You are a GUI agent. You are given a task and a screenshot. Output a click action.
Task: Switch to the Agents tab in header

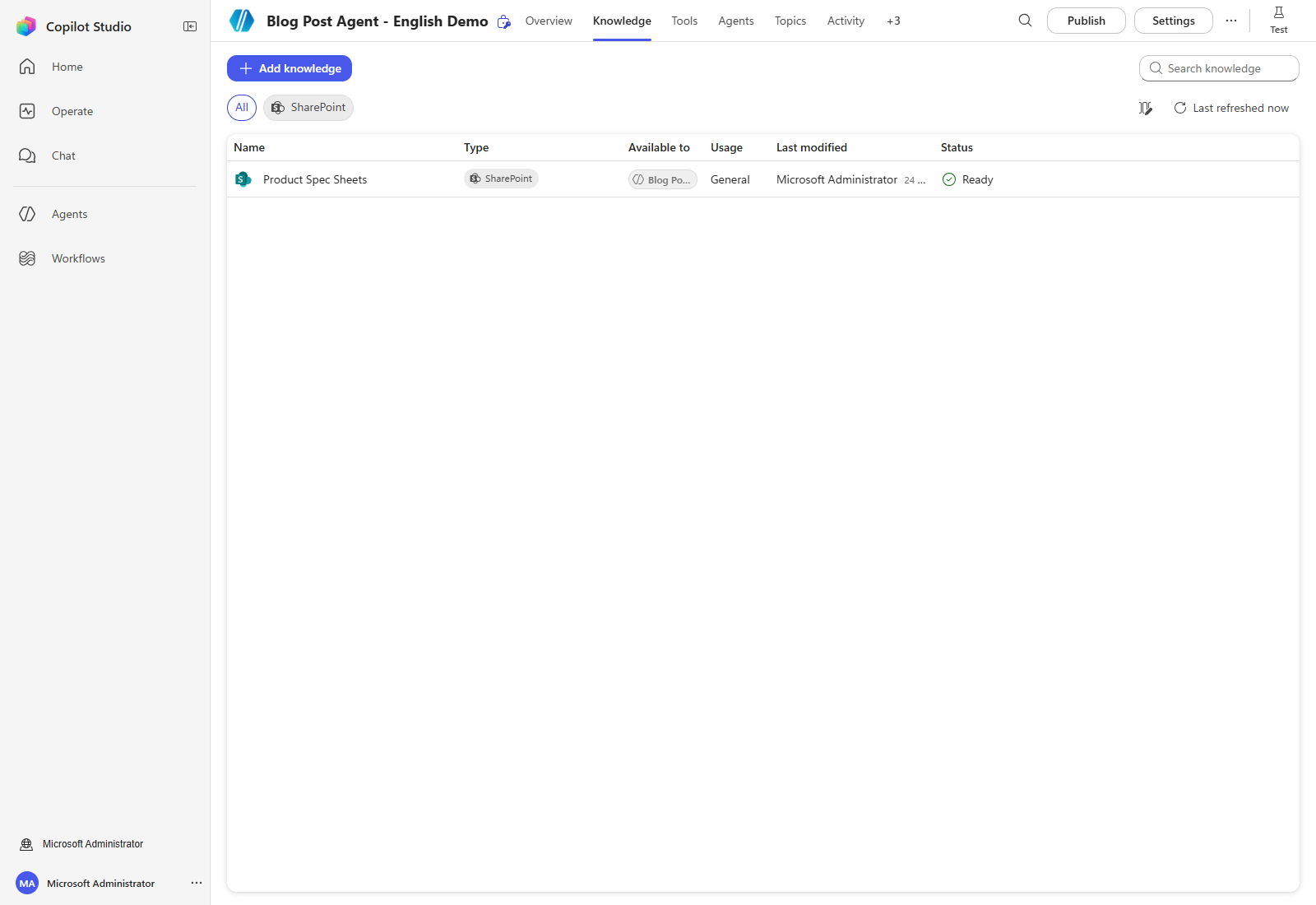click(736, 21)
